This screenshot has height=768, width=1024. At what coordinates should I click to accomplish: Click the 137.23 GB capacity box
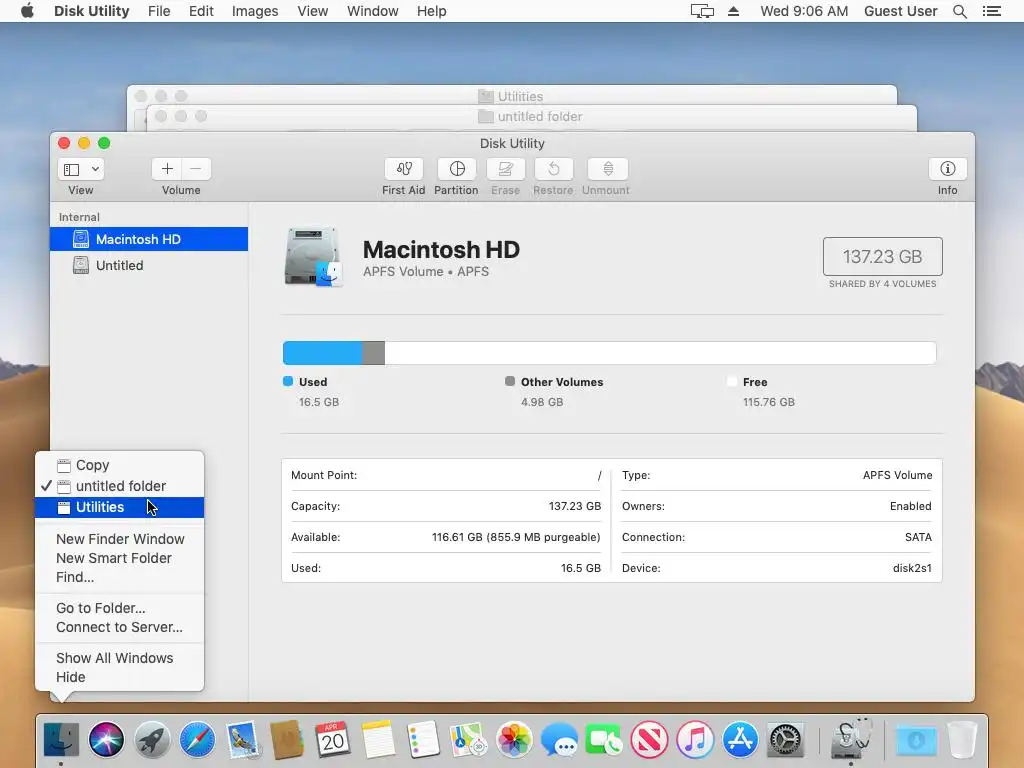pyautogui.click(x=882, y=256)
